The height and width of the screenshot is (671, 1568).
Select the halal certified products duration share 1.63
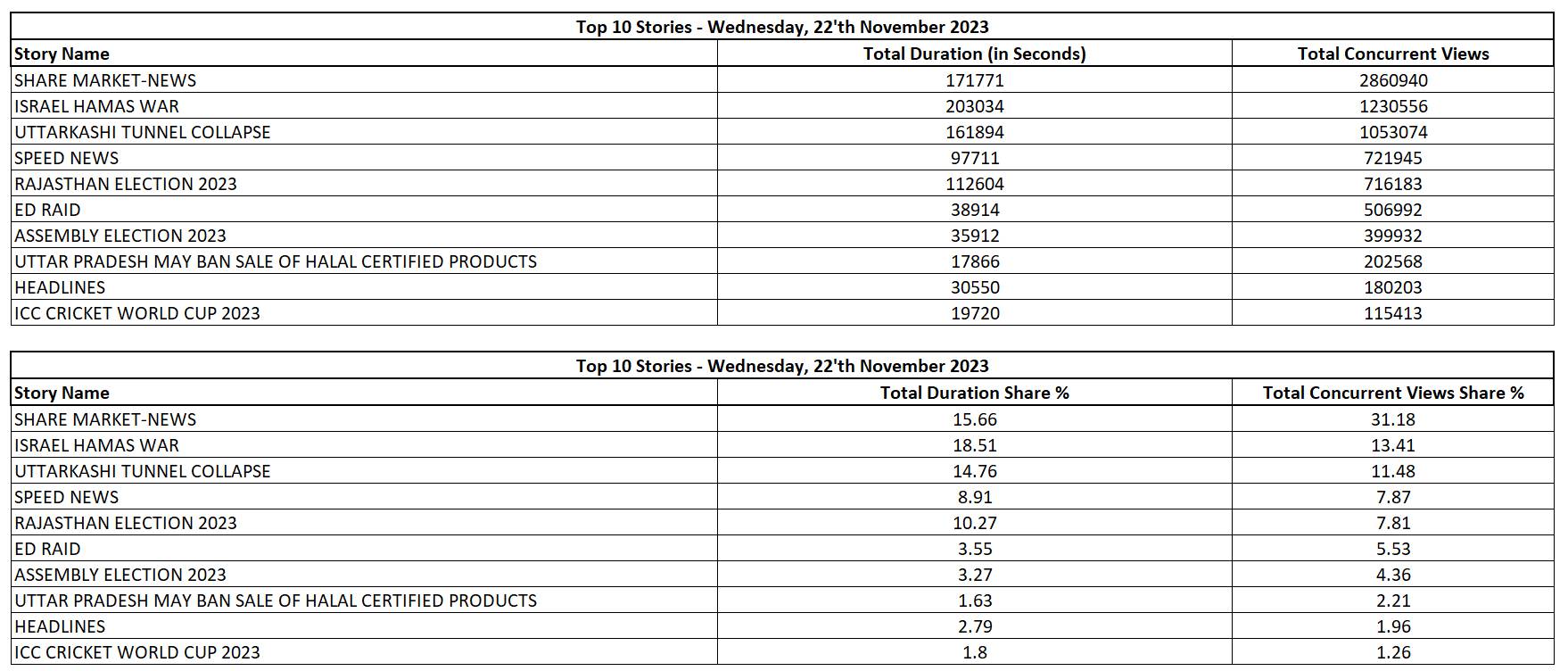[974, 601]
